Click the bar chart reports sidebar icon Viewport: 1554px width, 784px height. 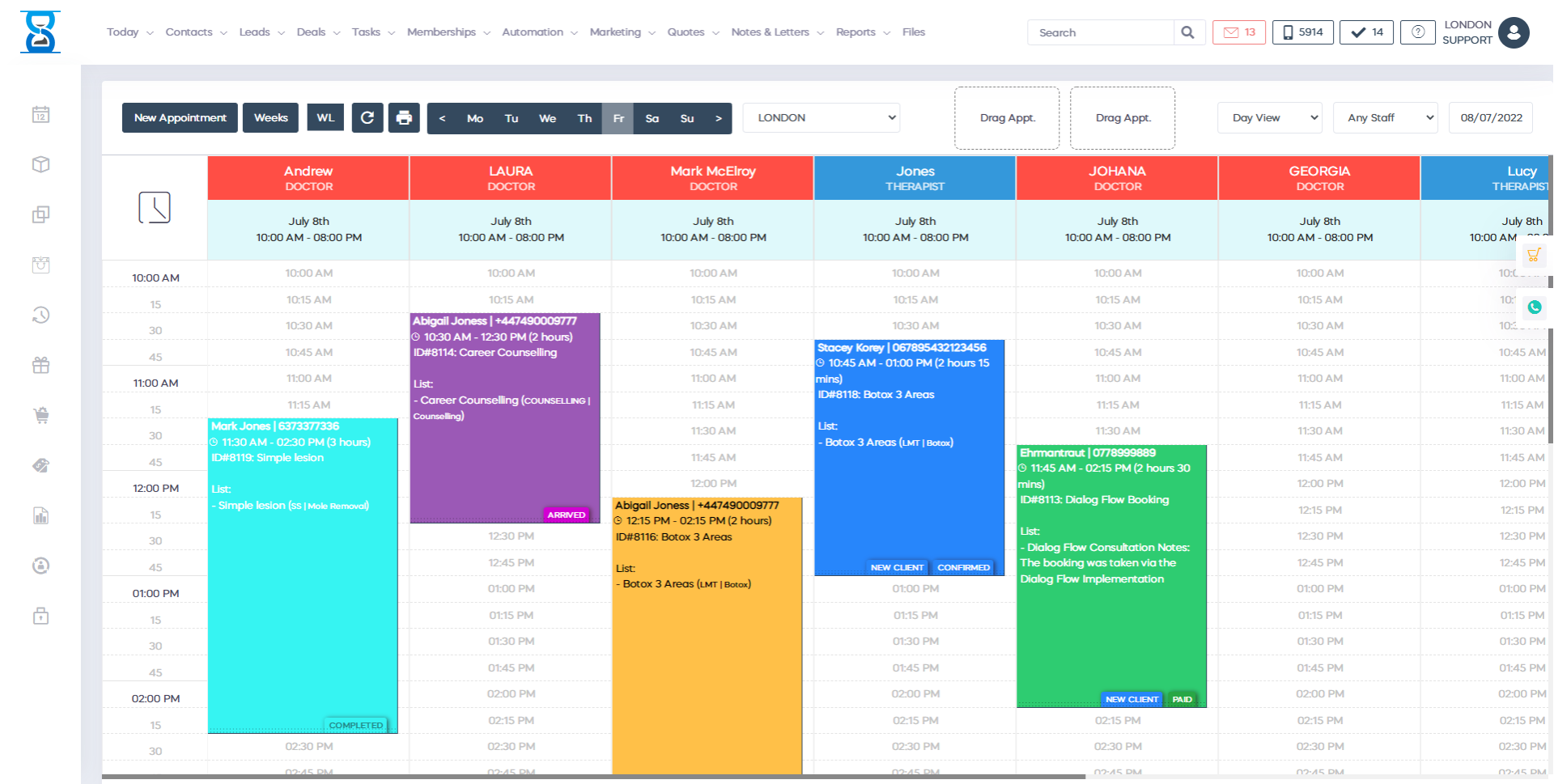click(41, 516)
